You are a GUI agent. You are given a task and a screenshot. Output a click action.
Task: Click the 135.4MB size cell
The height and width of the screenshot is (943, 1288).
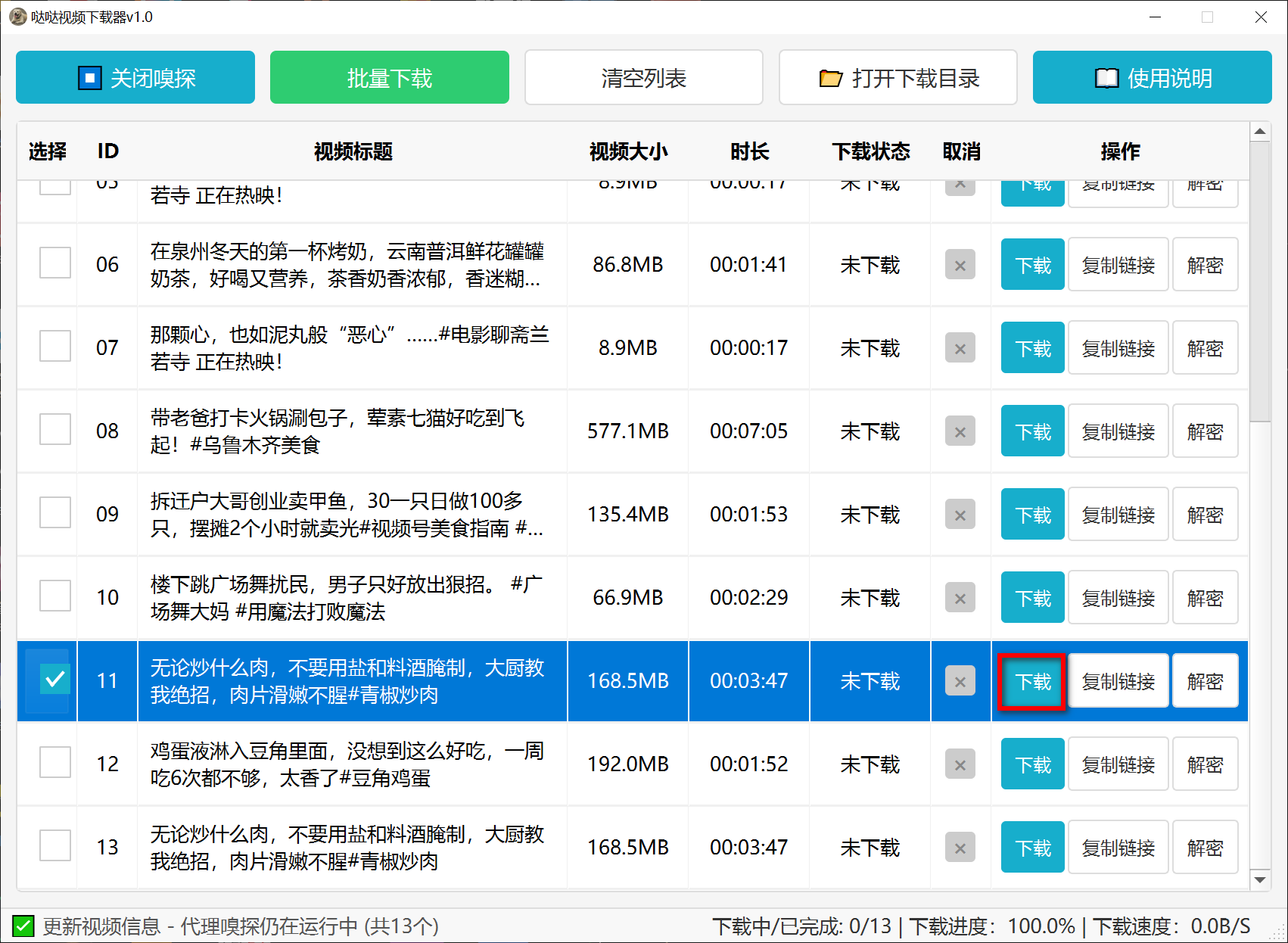click(x=628, y=515)
